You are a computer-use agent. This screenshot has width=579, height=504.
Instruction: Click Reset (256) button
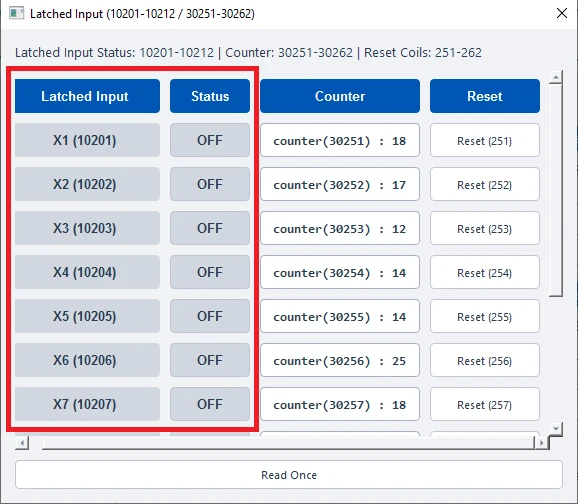pos(484,360)
